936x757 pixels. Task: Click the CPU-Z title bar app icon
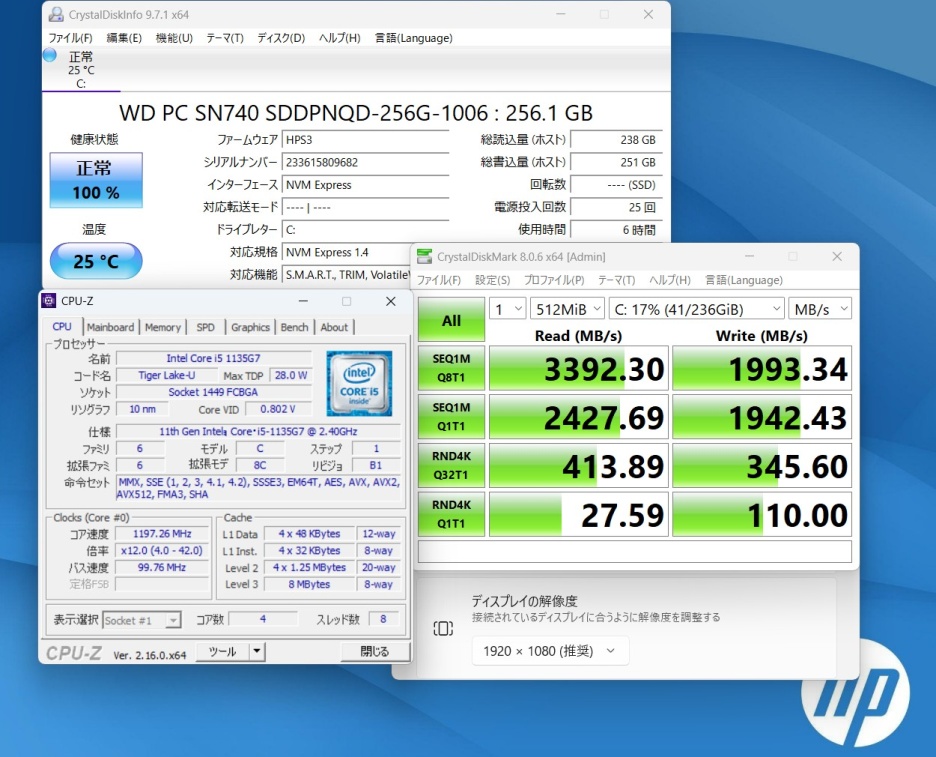point(48,301)
